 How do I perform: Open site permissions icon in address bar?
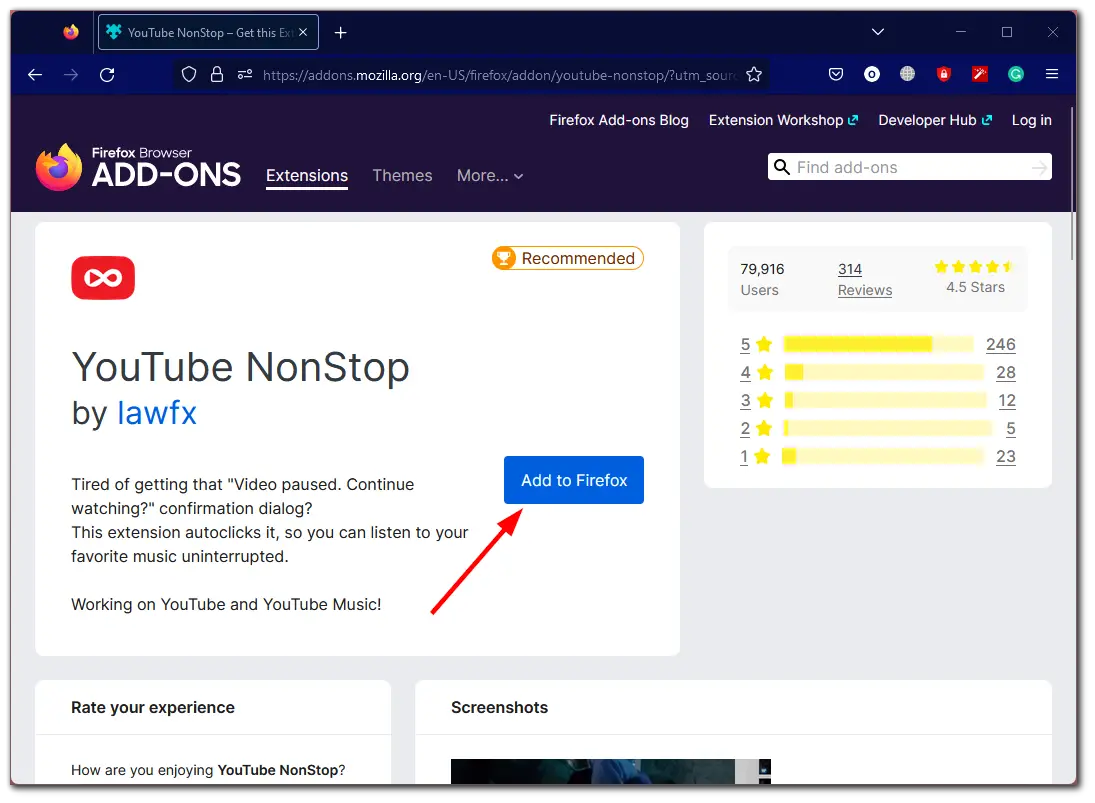[244, 75]
